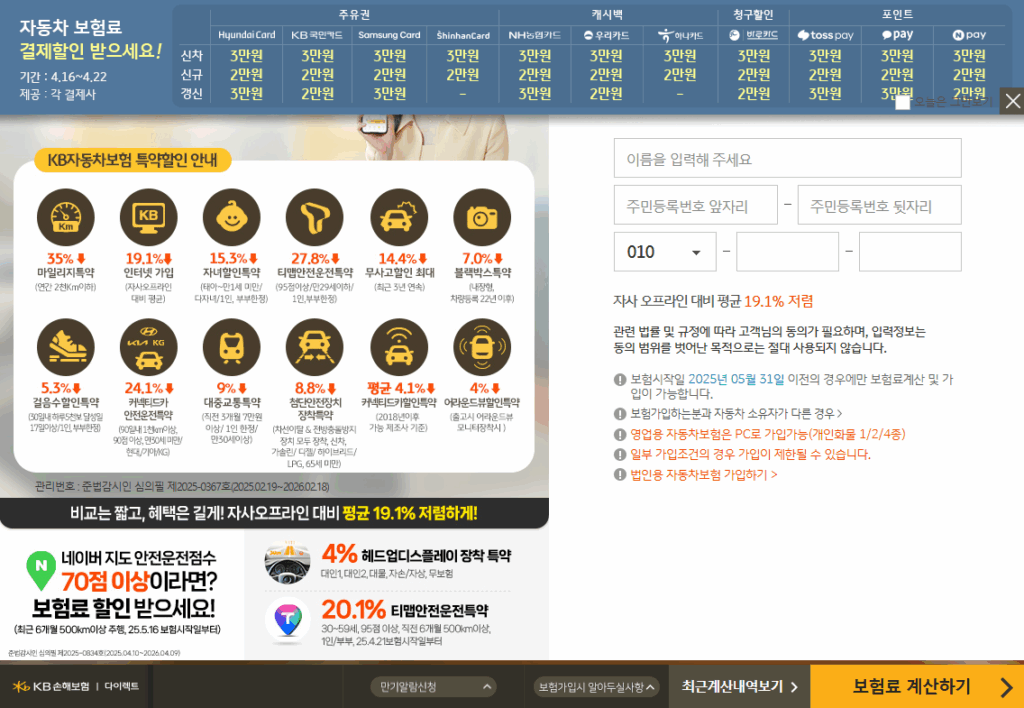1024x708 pixels.
Task: Click the Hyundai Card column header
Action: 247,35
